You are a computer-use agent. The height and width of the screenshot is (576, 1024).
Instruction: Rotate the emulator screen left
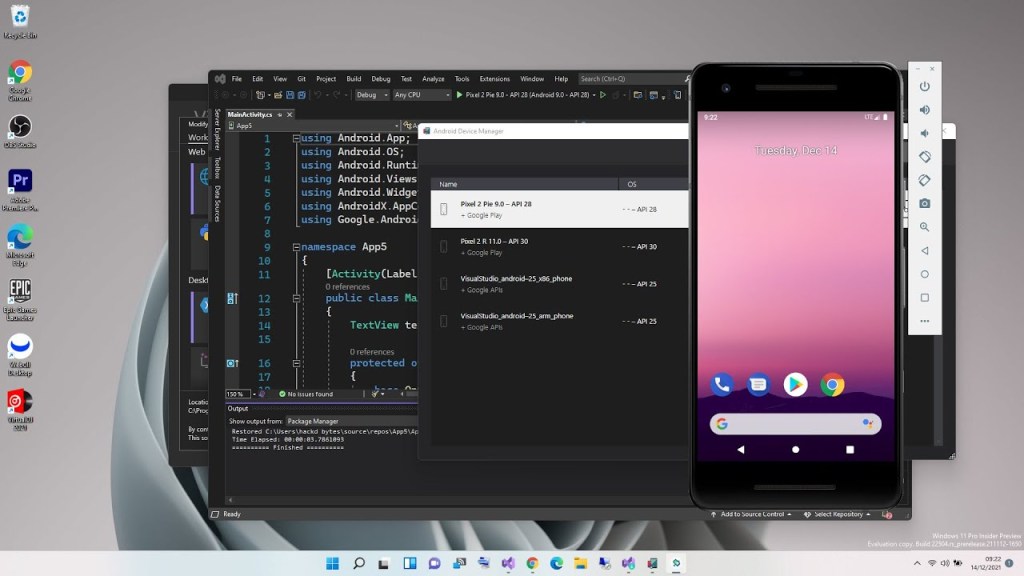pos(924,157)
